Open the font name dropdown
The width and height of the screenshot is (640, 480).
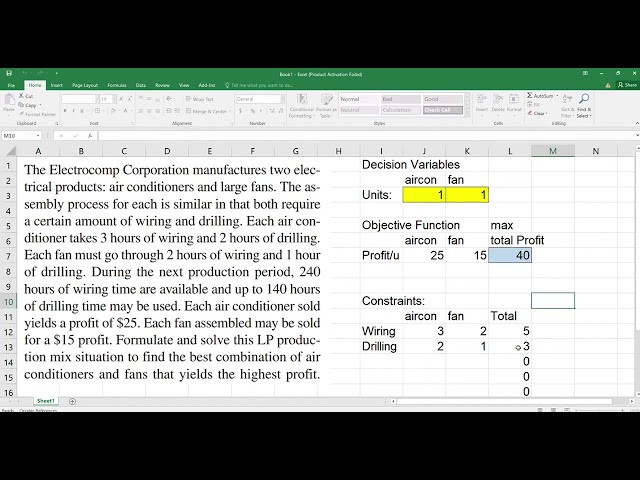point(97,99)
